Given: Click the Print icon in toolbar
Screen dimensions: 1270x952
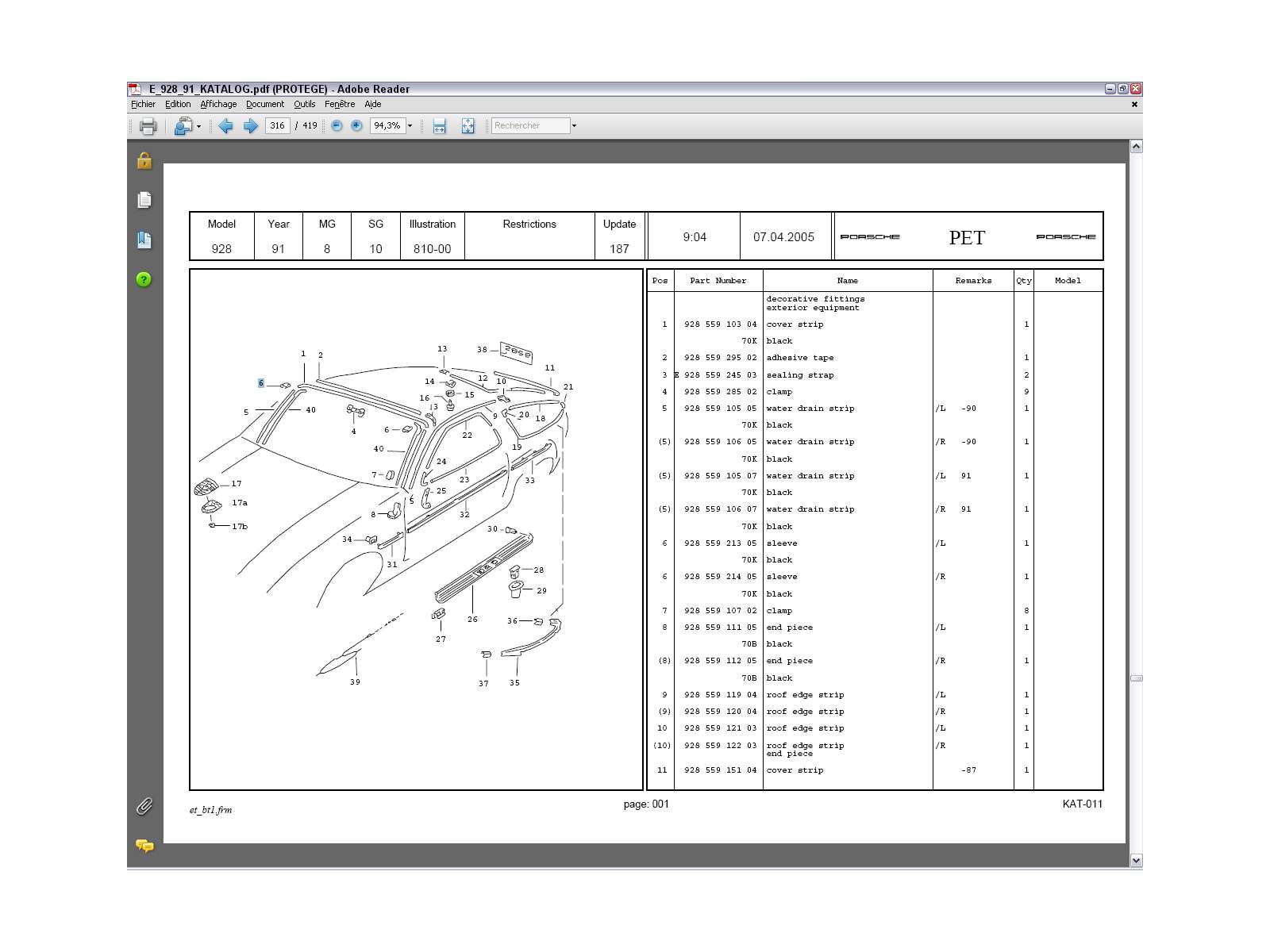Looking at the screenshot, I should (x=148, y=125).
